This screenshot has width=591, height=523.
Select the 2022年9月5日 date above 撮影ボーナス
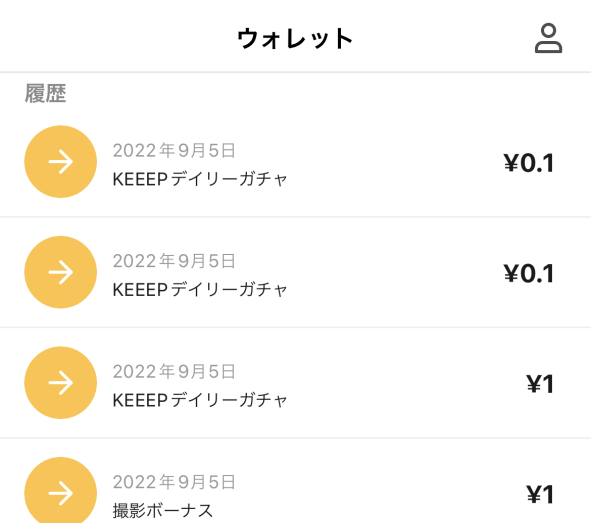point(174,482)
